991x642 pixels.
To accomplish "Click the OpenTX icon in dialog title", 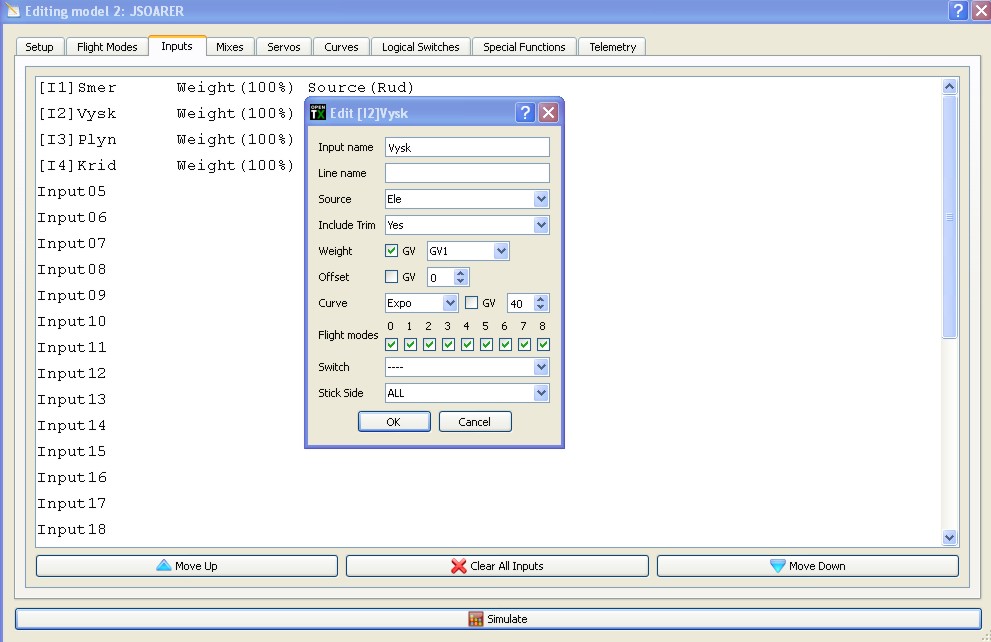I will pos(318,113).
